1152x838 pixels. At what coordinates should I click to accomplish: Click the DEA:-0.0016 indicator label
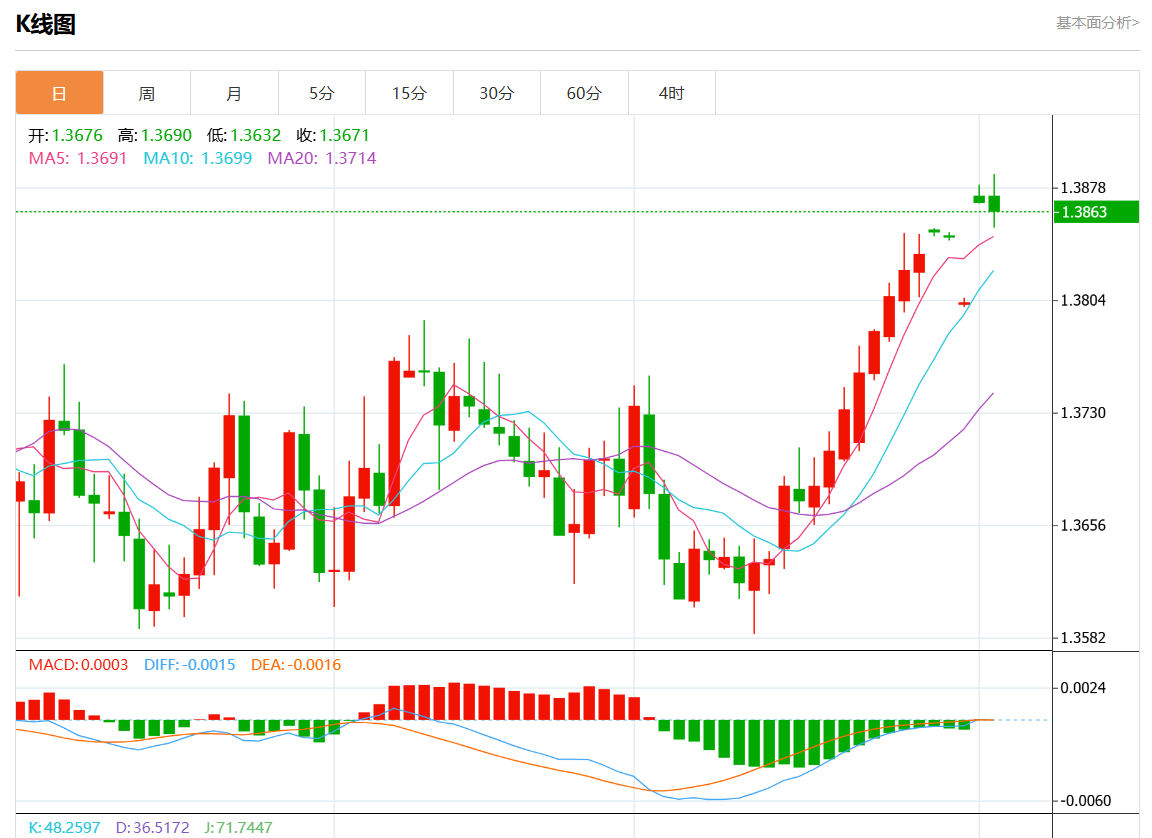pyautogui.click(x=296, y=665)
